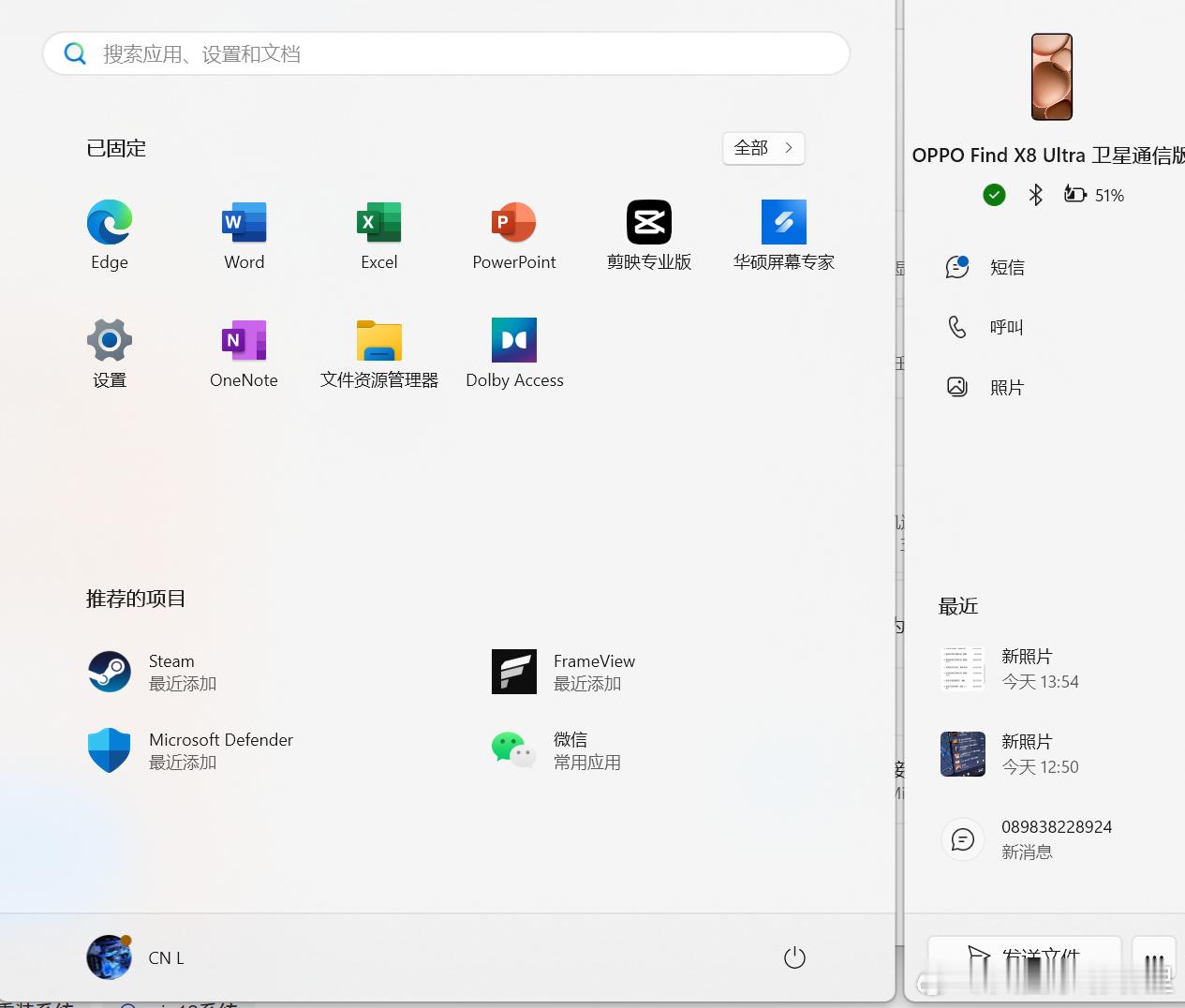Open 照片 photos in phone panel
This screenshot has width=1185, height=1008.
[x=985, y=387]
